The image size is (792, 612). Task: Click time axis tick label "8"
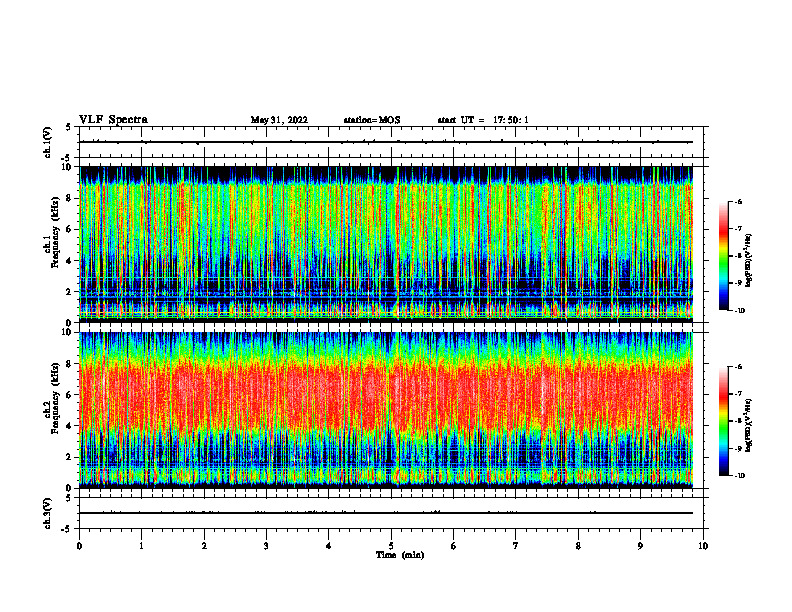[x=578, y=546]
